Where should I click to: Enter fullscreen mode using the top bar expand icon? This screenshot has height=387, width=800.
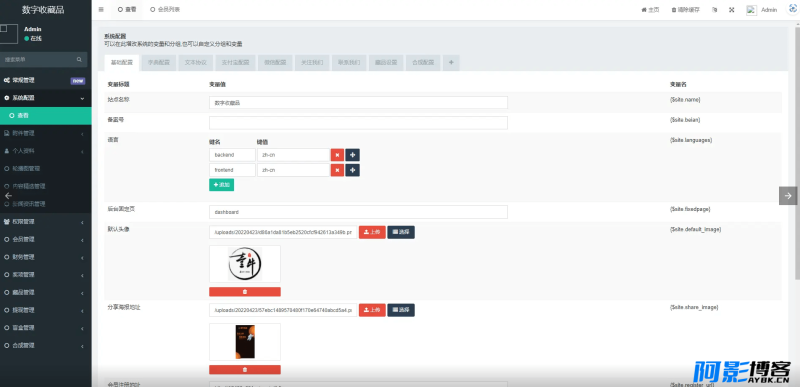(x=732, y=10)
